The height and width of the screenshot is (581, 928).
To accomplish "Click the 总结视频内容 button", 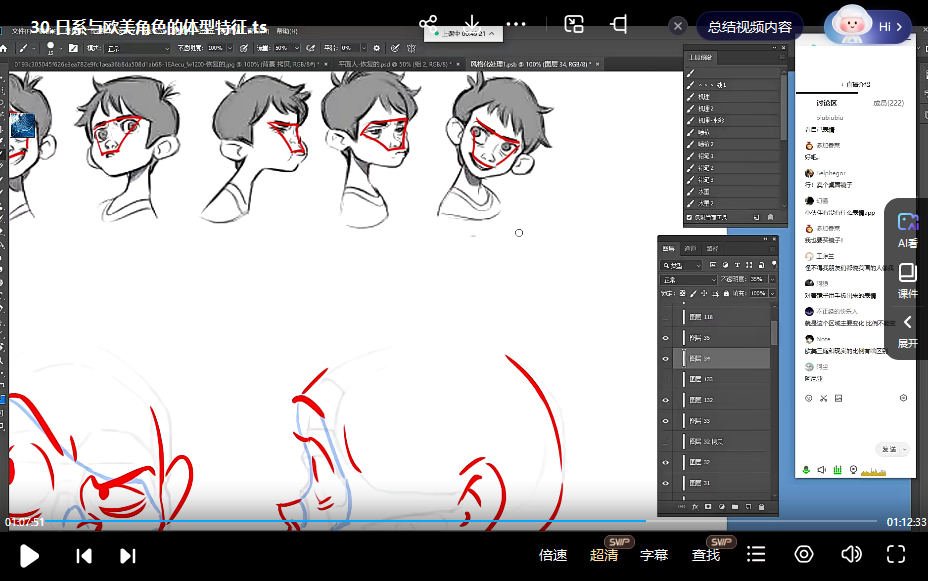I will [749, 27].
